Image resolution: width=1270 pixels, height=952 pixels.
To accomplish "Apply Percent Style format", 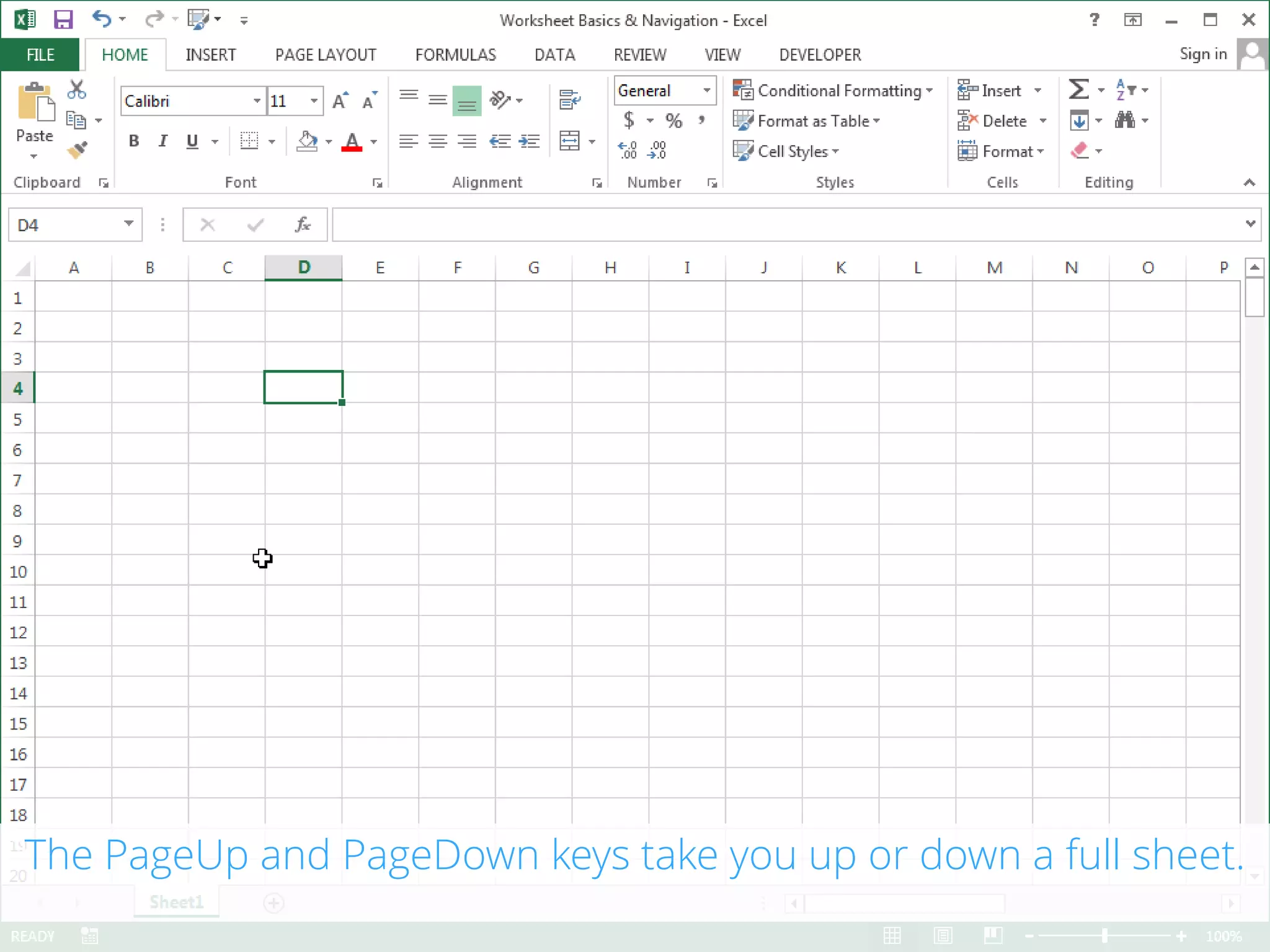I will pos(673,120).
